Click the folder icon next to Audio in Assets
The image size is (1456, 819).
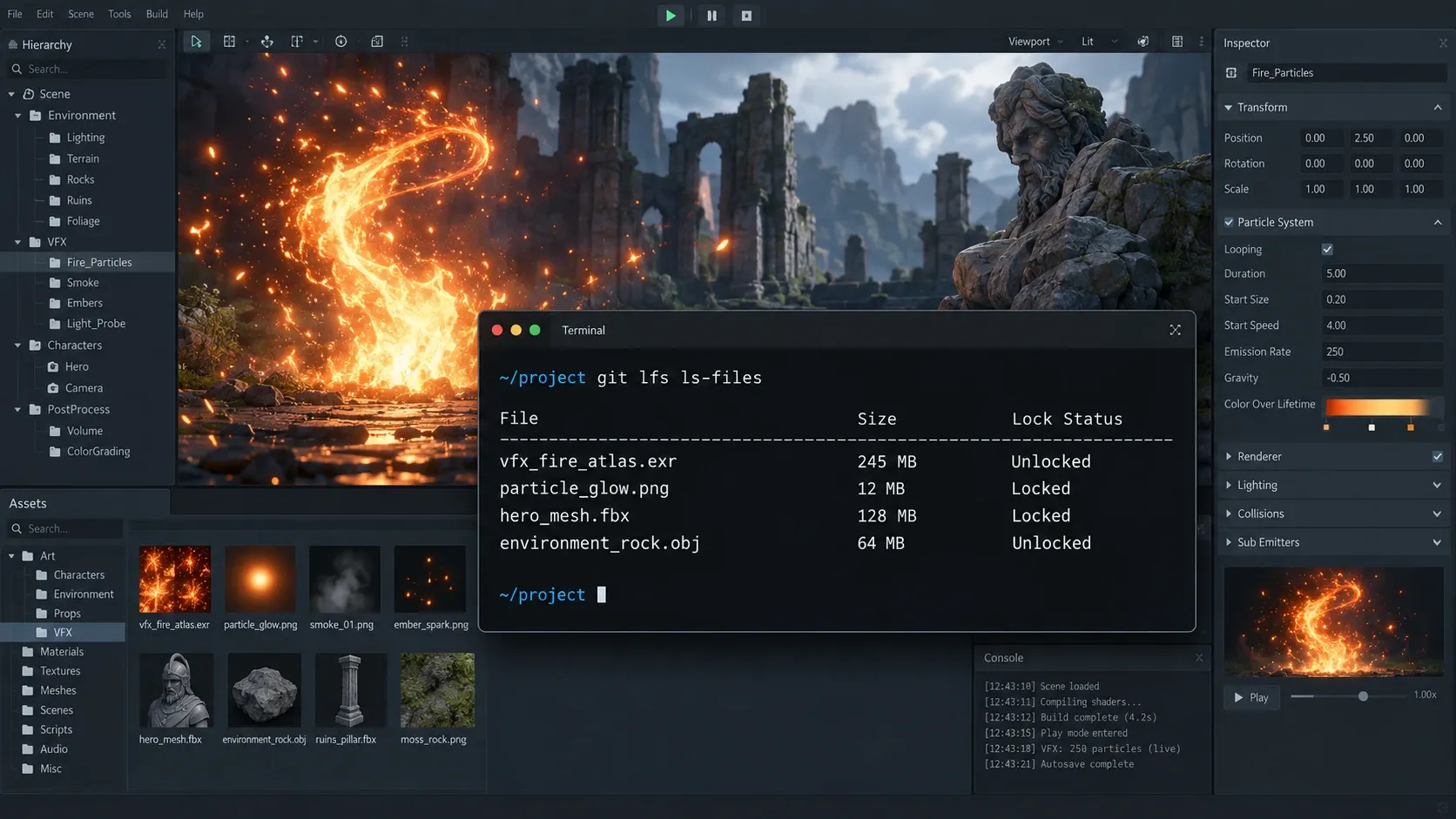[28, 749]
